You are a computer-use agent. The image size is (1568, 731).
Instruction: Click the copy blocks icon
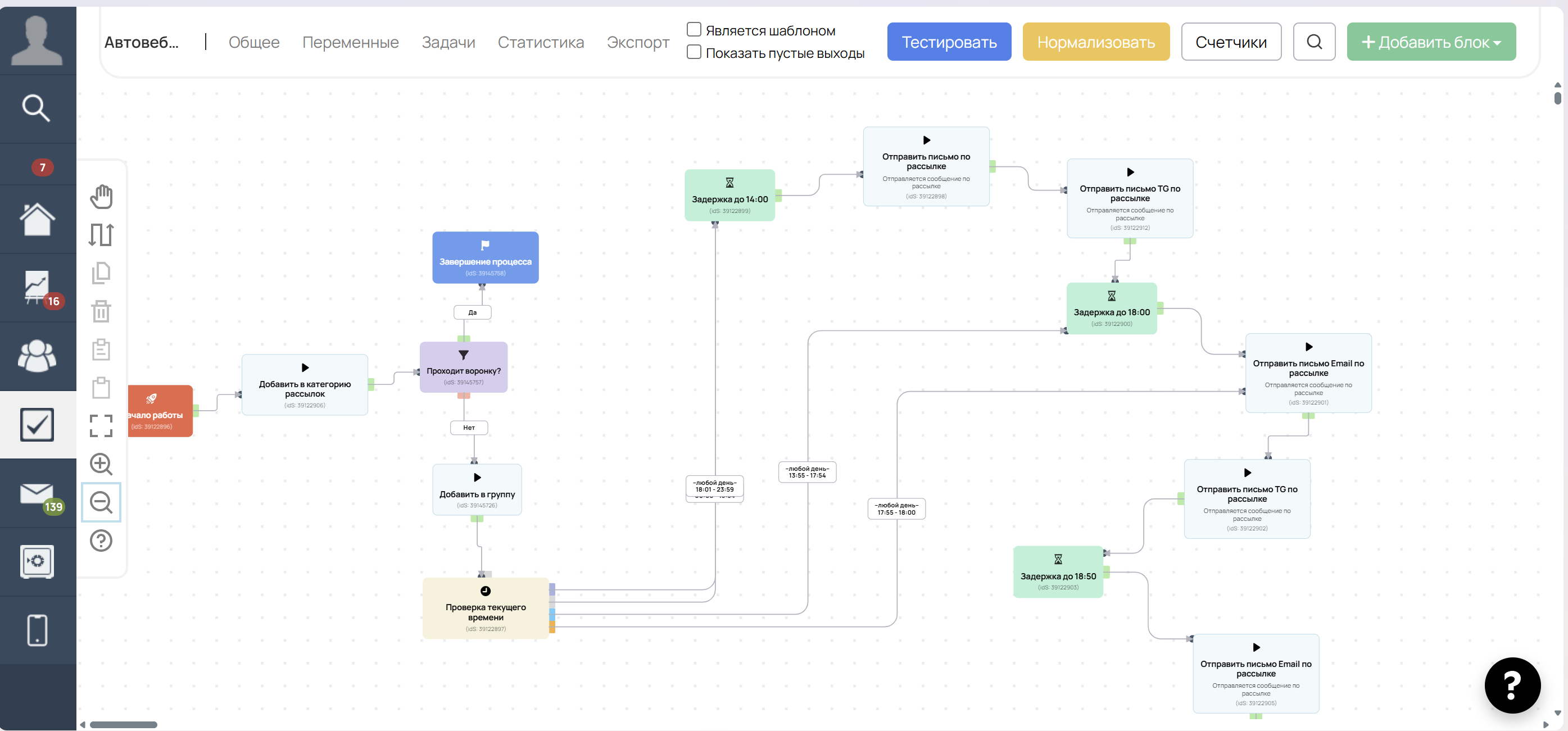tap(101, 273)
